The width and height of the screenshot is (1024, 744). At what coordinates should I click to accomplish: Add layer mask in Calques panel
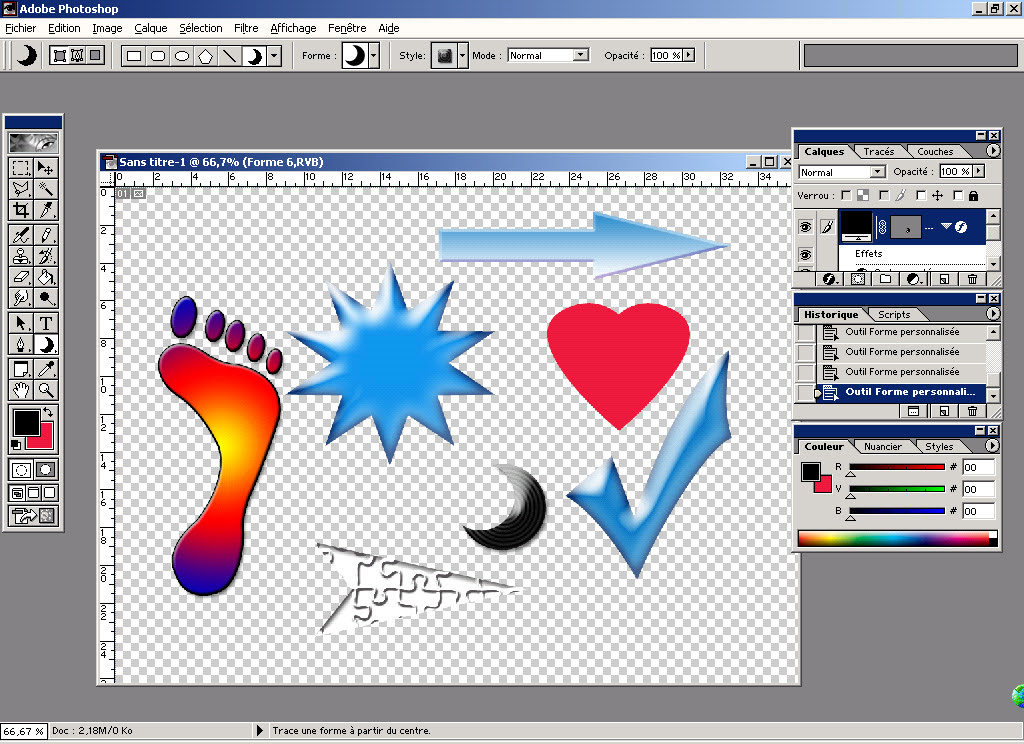[x=858, y=279]
